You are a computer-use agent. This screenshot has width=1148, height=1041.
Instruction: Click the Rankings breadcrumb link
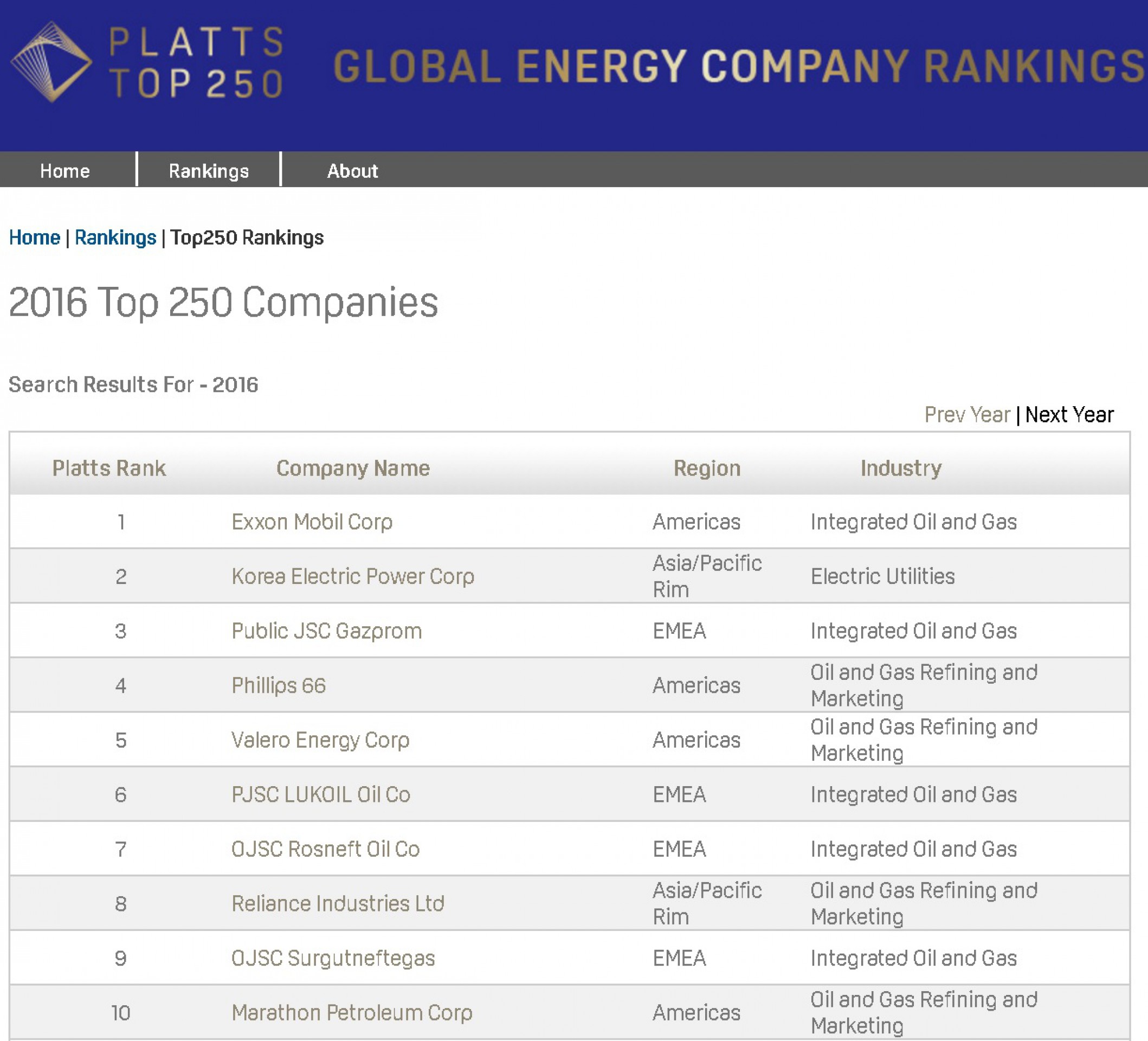click(x=115, y=237)
